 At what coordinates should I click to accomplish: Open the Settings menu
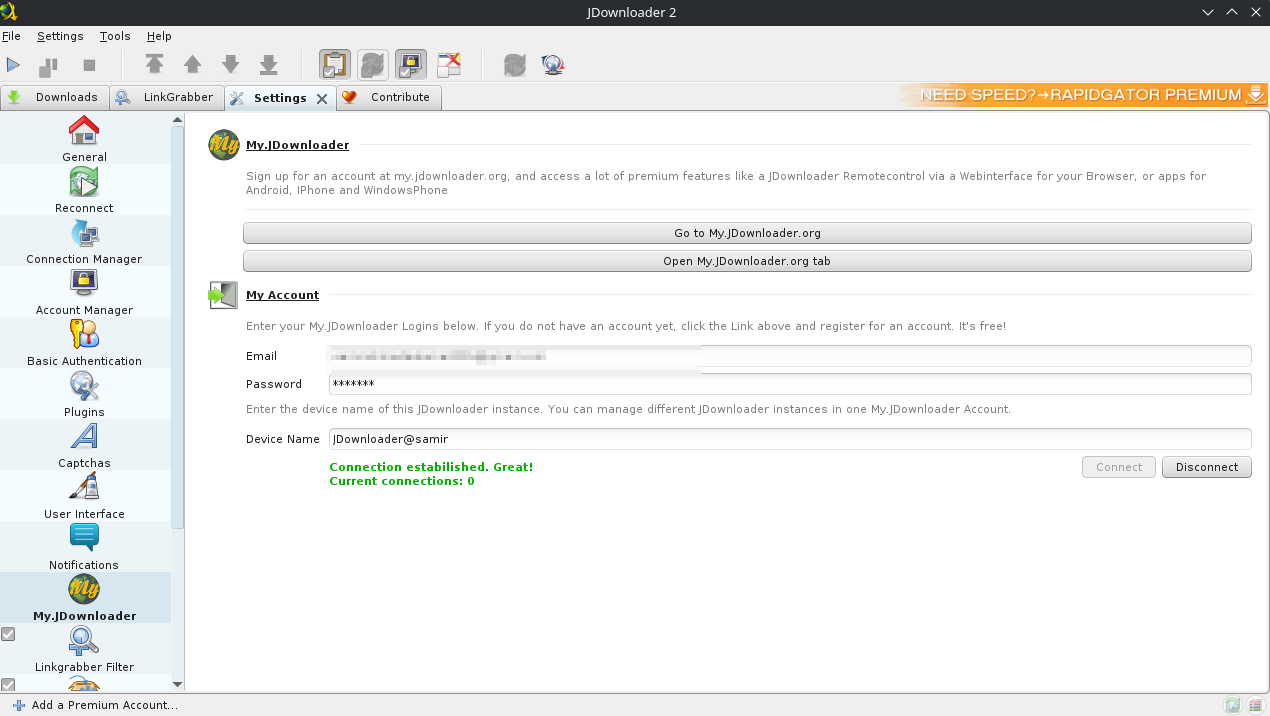pyautogui.click(x=60, y=36)
